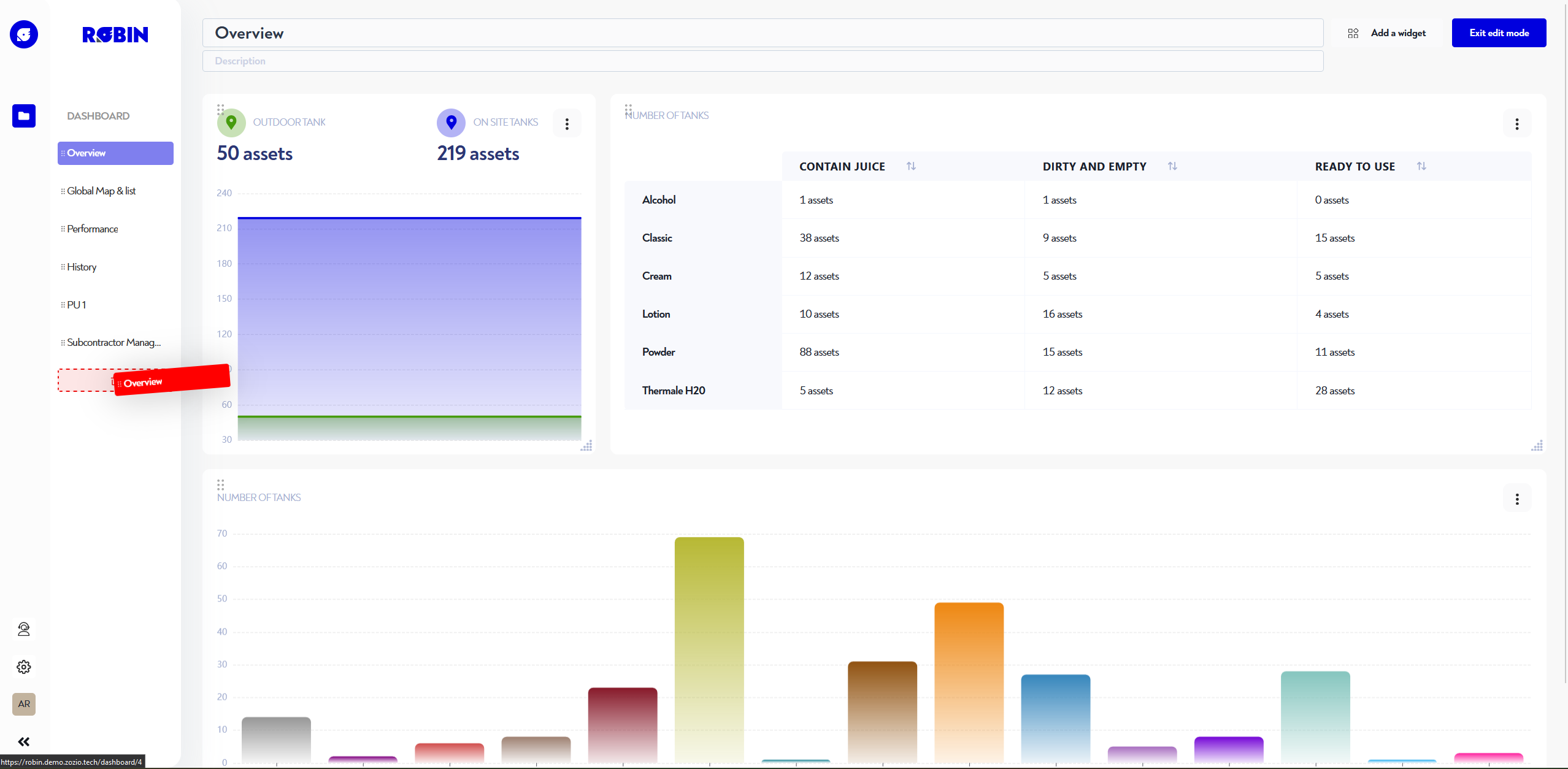Grab drag handle of bar chart widget
The width and height of the screenshot is (1568, 769).
(x=221, y=485)
